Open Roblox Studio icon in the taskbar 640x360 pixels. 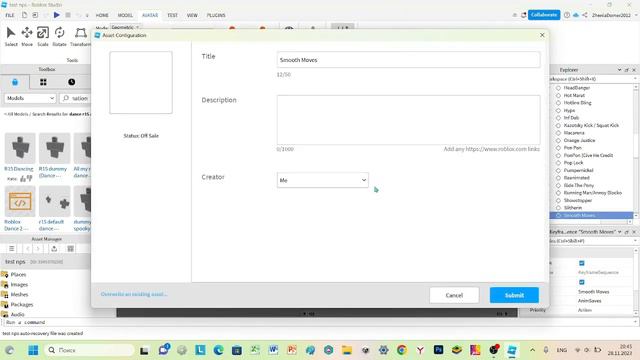pos(512,350)
